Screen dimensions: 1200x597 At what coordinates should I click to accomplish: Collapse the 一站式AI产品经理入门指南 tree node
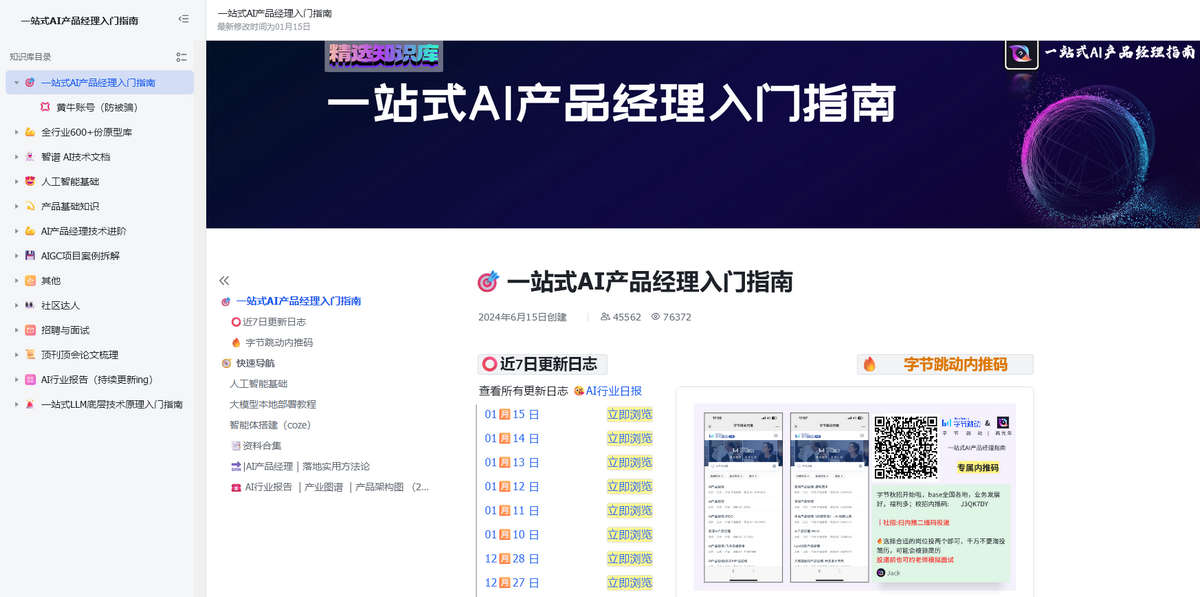(x=16, y=83)
